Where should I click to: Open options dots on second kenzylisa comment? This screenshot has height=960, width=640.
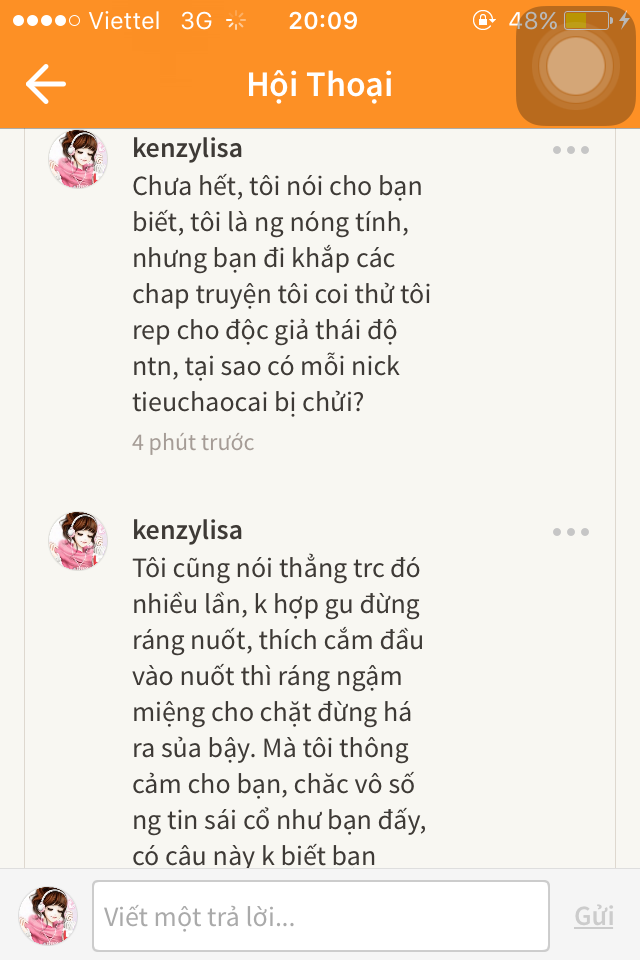tap(571, 532)
